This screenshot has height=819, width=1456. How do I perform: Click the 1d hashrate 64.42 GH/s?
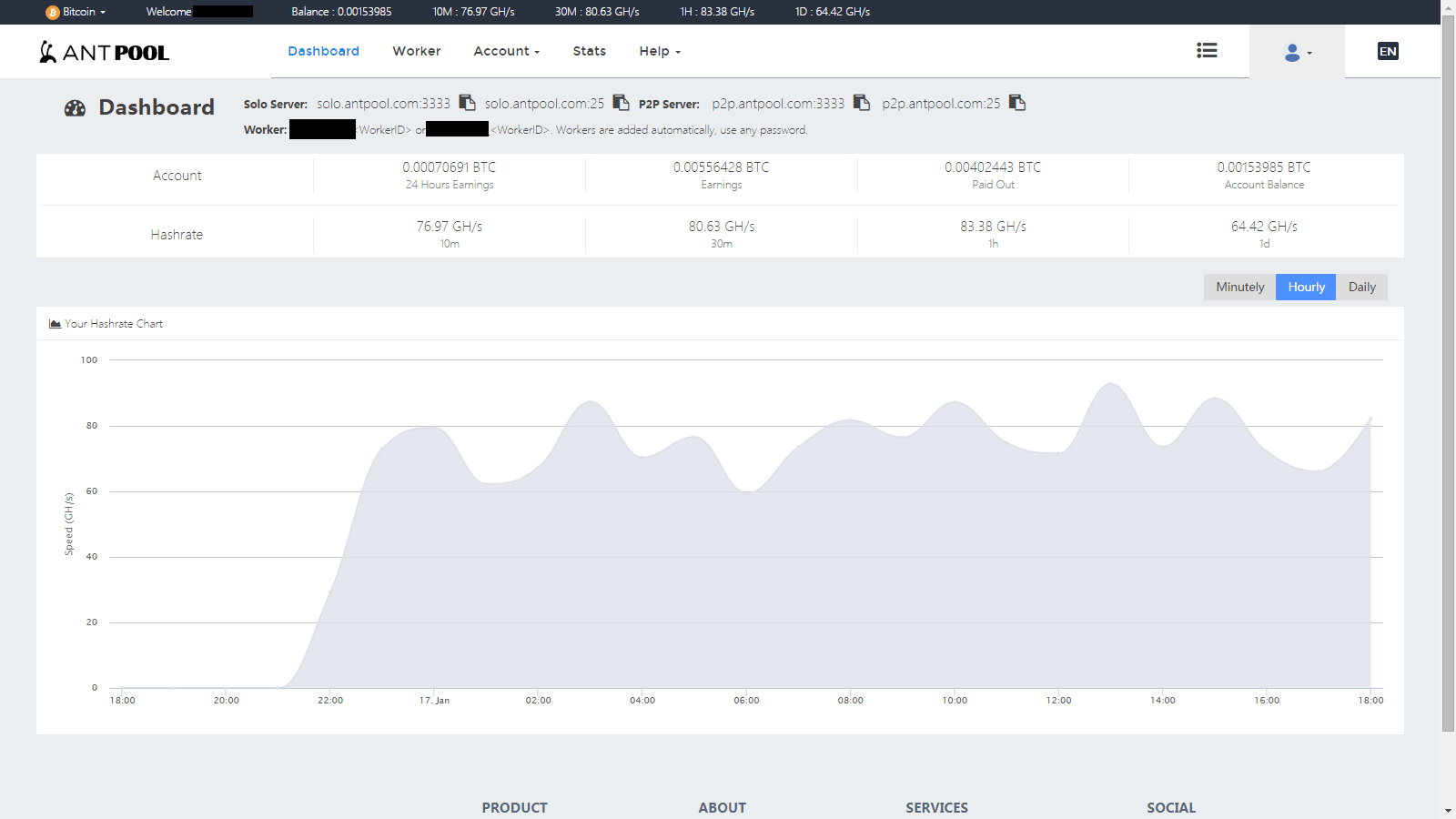point(1264,227)
